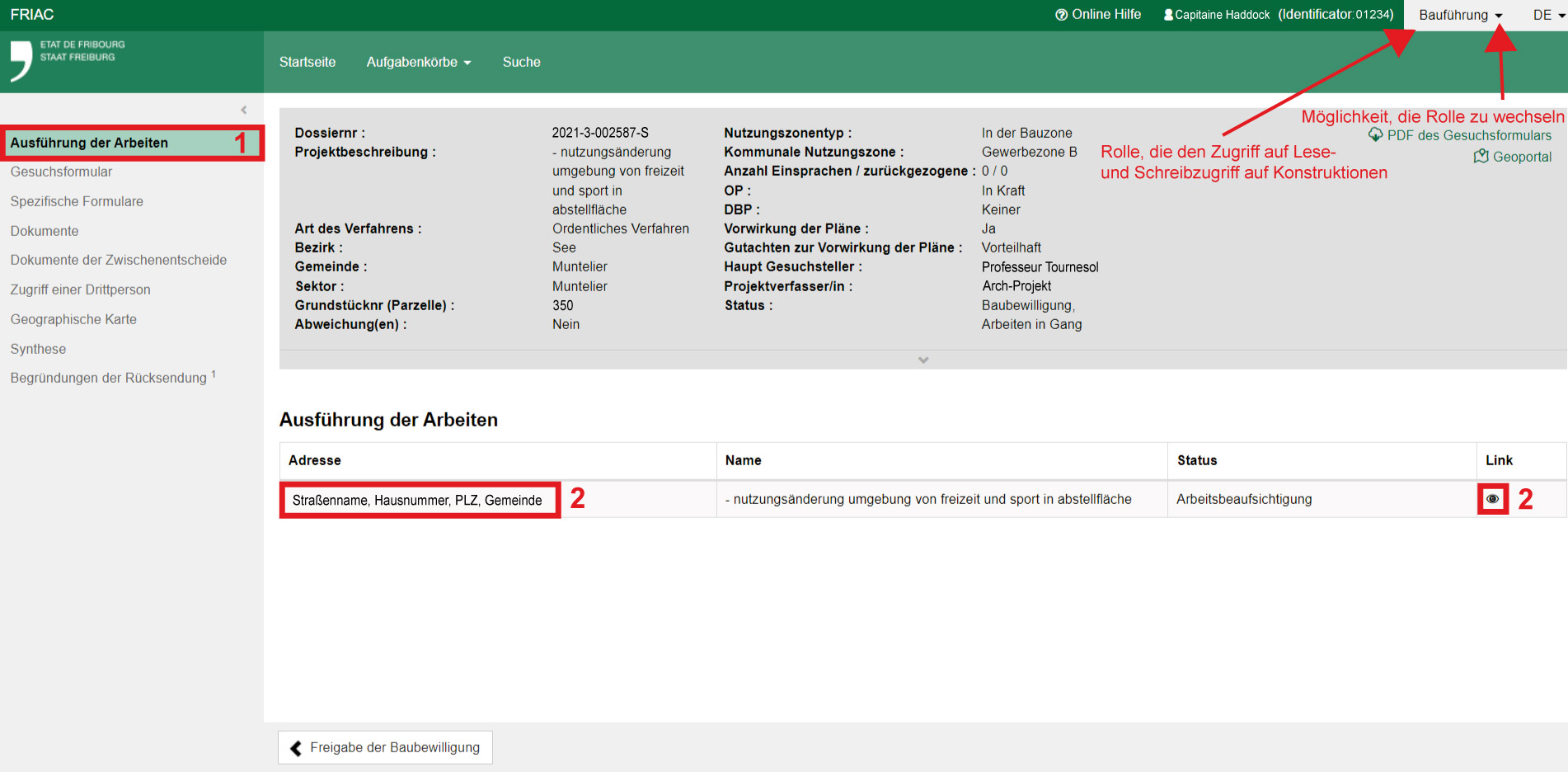The width and height of the screenshot is (1568, 772).
Task: Expand the dossier details panel chevron
Action: click(922, 360)
